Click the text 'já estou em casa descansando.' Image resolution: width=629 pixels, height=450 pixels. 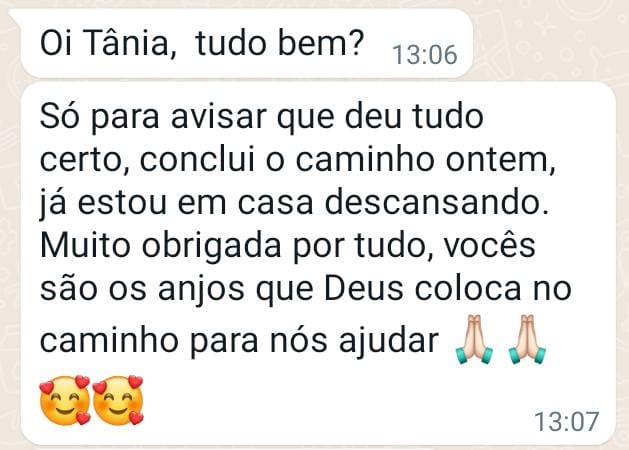(294, 203)
